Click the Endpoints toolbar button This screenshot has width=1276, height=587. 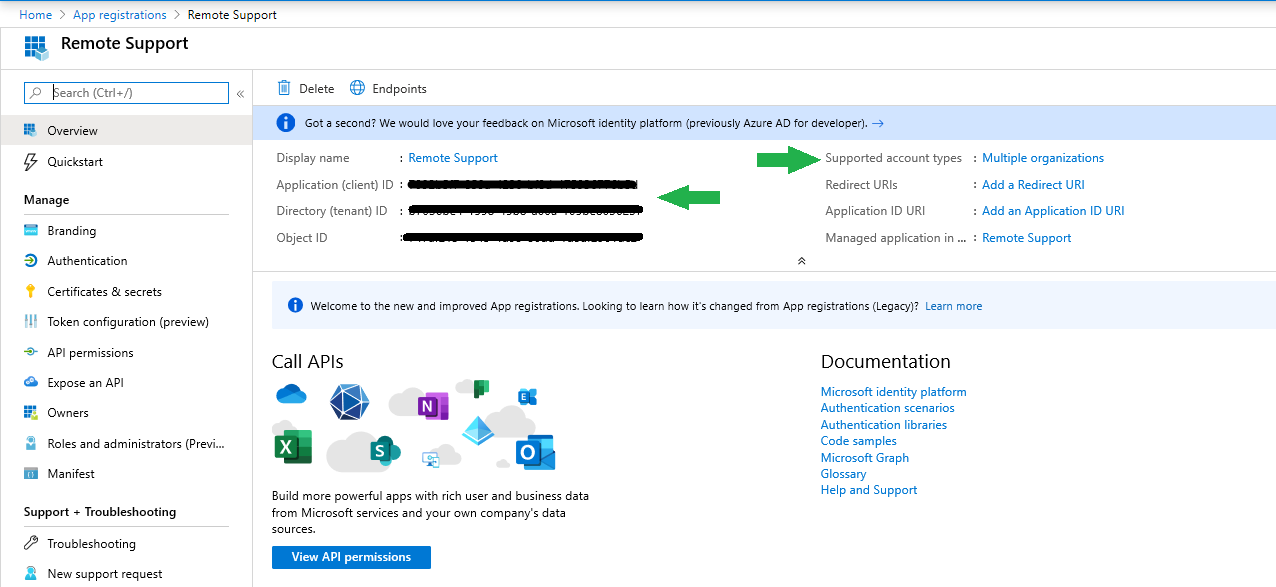388,89
